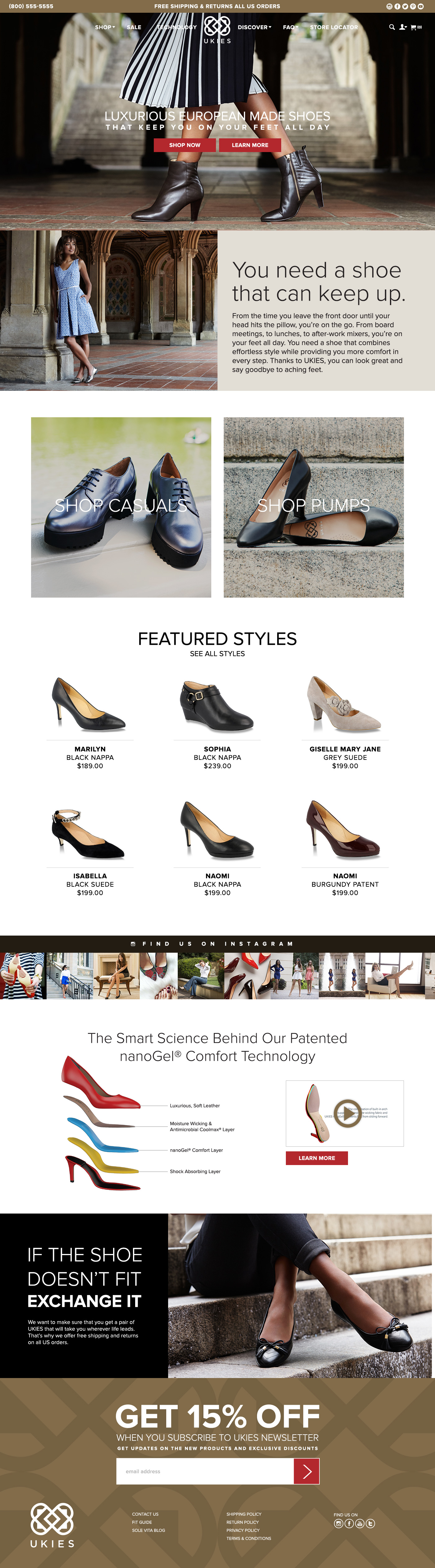The image size is (435, 1568).
Task: Open the RETURN POLICY footer link
Action: pos(243,1522)
